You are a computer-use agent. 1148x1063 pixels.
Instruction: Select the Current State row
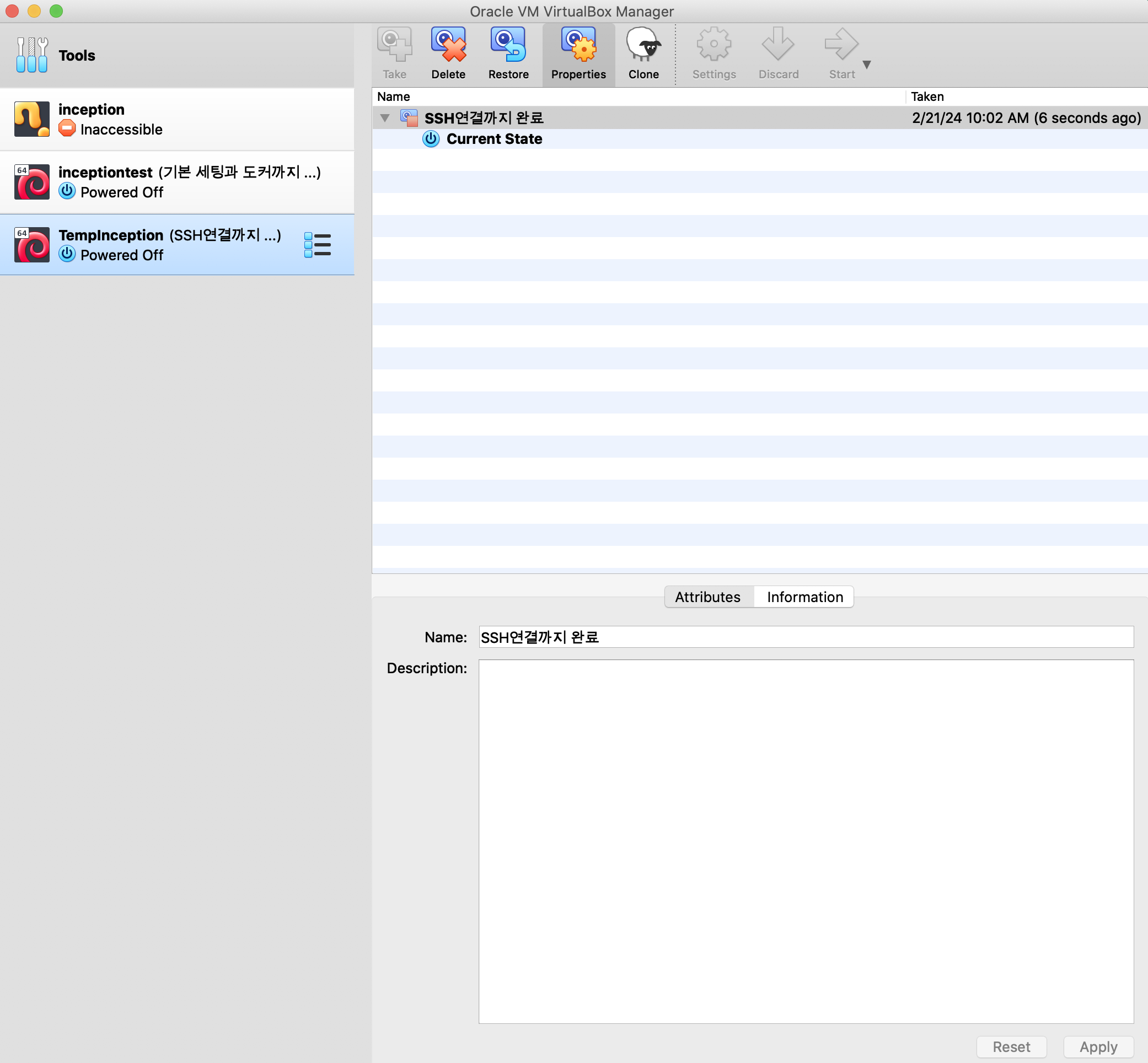click(x=760, y=138)
